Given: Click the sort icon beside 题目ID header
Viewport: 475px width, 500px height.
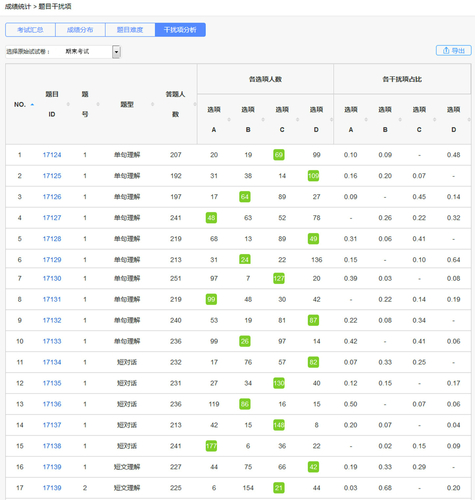Looking at the screenshot, I should (68, 104).
